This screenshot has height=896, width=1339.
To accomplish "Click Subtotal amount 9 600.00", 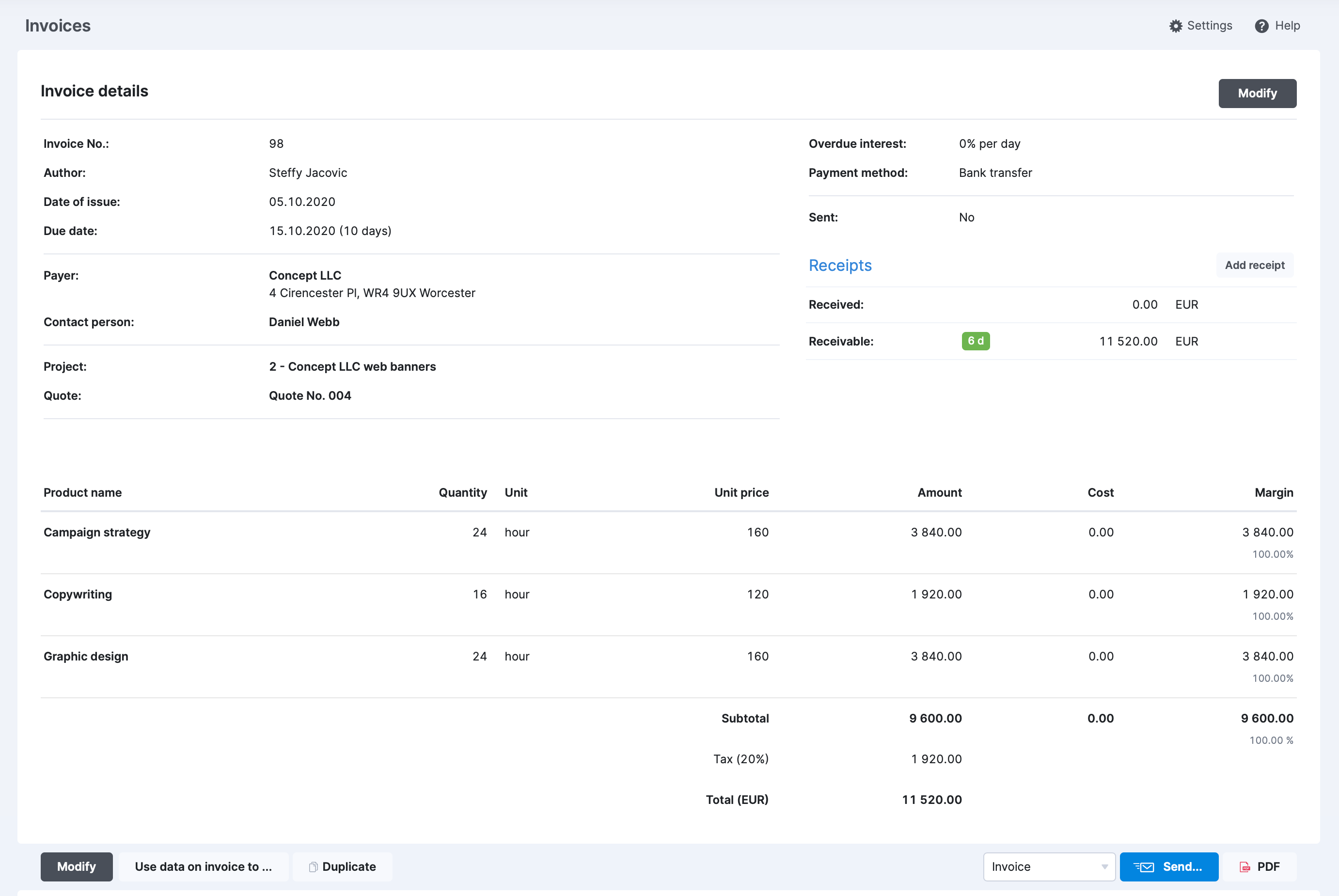I will (935, 718).
